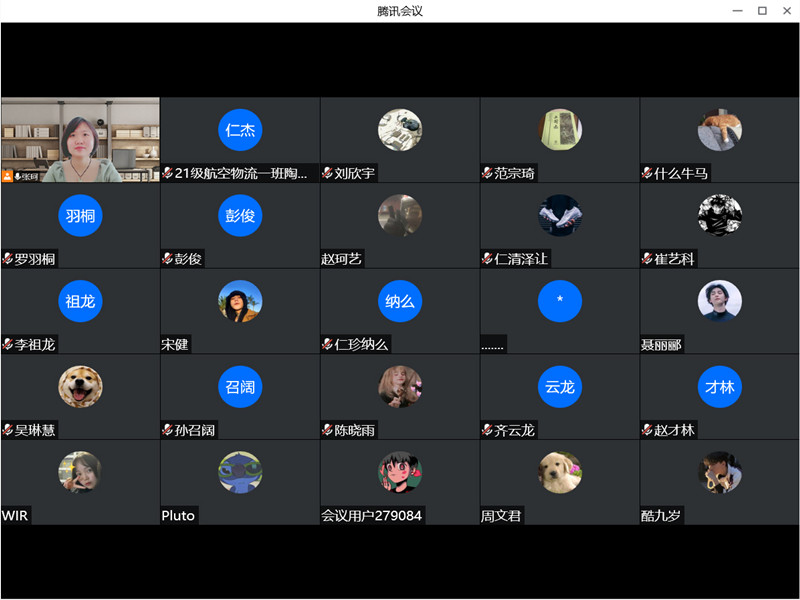800x600 pixels.
Task: Select the WIR participant avatar
Action: [x=80, y=473]
